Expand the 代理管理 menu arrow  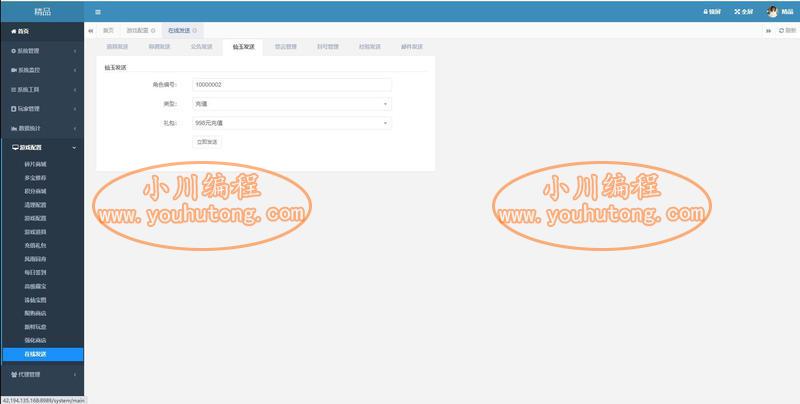[x=75, y=374]
